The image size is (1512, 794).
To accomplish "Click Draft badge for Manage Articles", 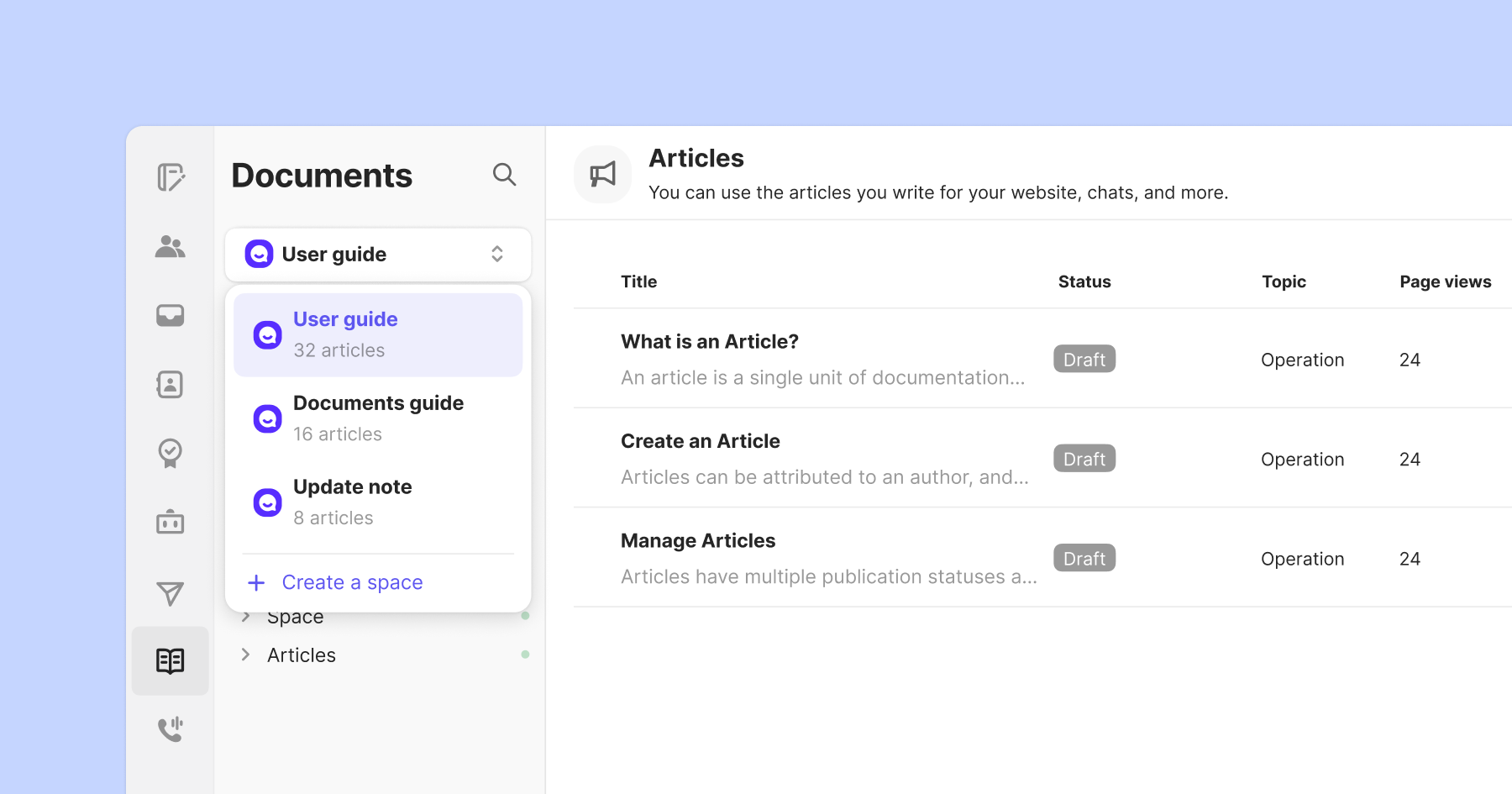I will (x=1084, y=559).
